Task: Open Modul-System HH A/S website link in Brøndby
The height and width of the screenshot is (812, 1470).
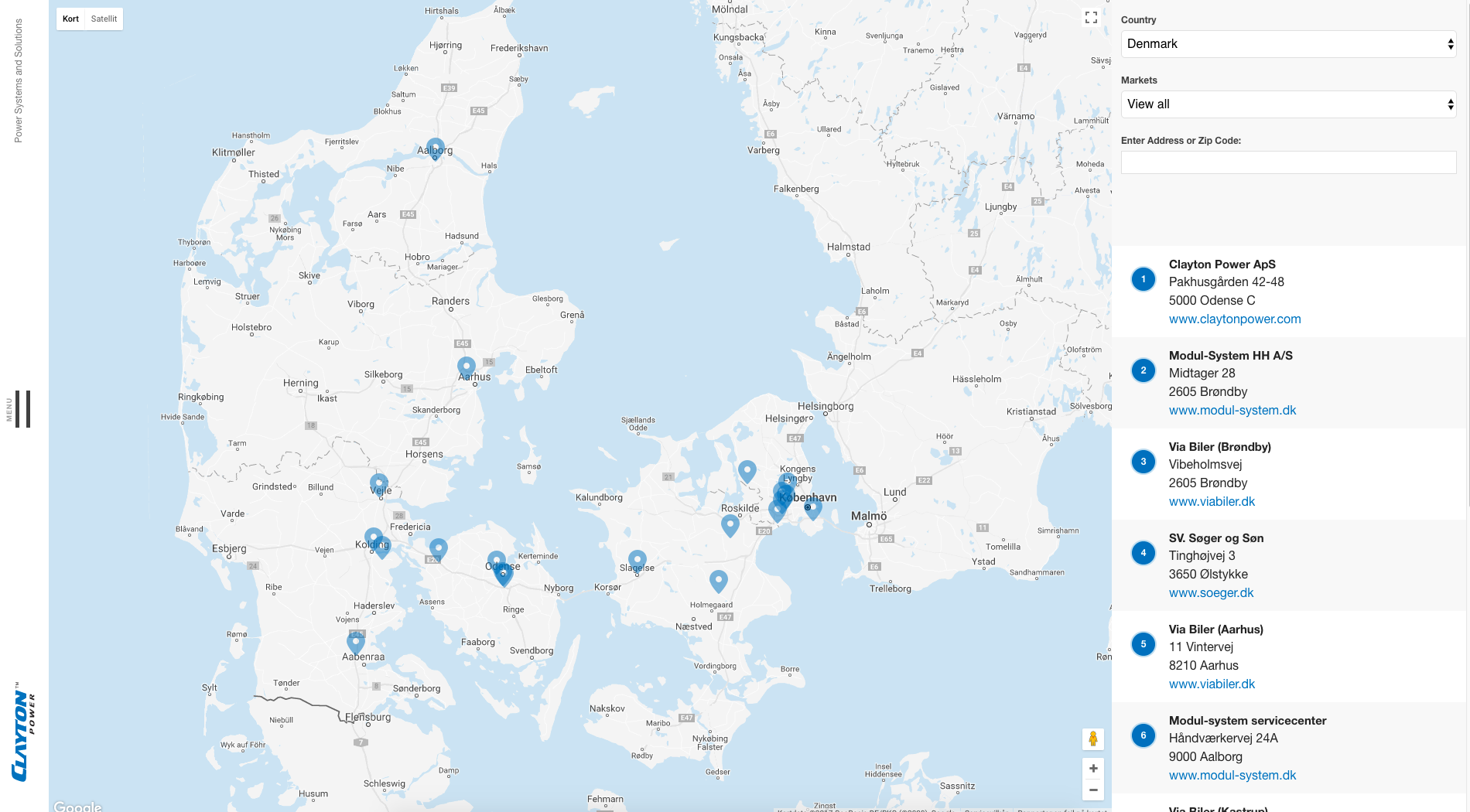Action: pos(1232,410)
